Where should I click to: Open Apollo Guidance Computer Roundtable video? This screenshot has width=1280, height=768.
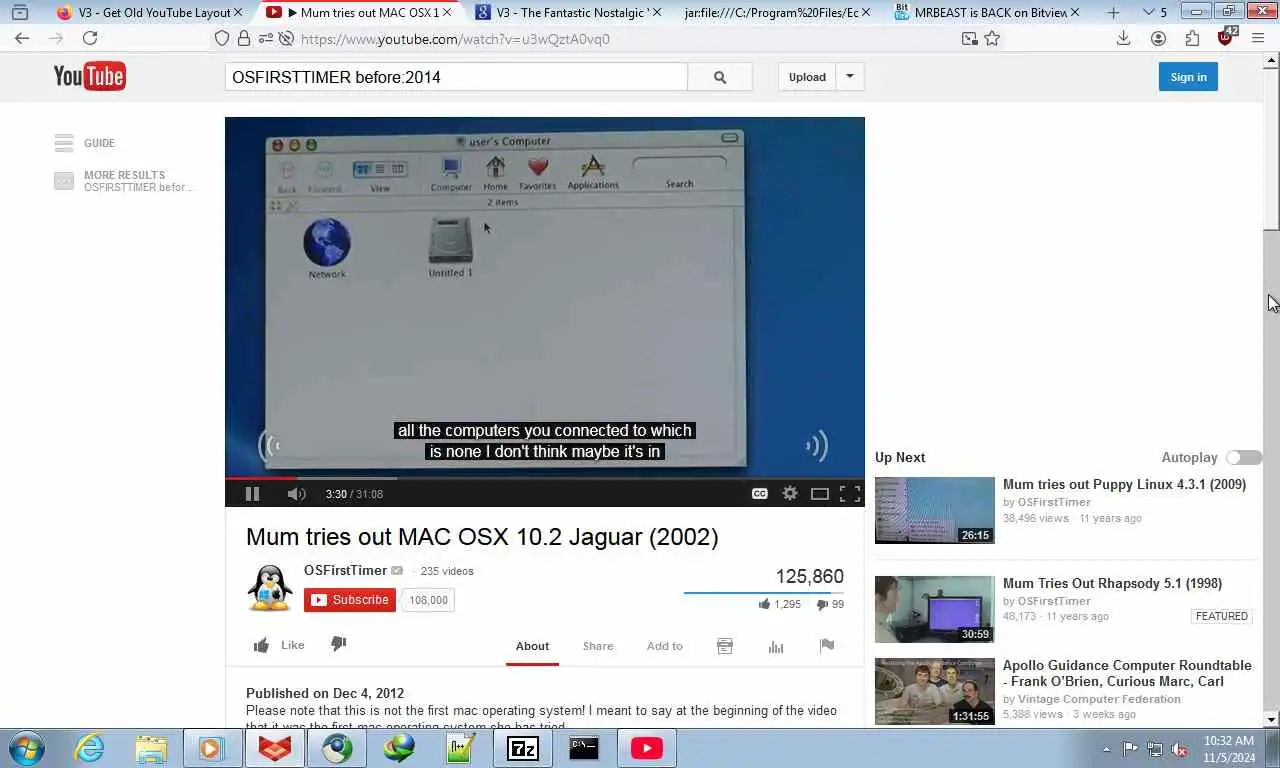(x=1127, y=673)
